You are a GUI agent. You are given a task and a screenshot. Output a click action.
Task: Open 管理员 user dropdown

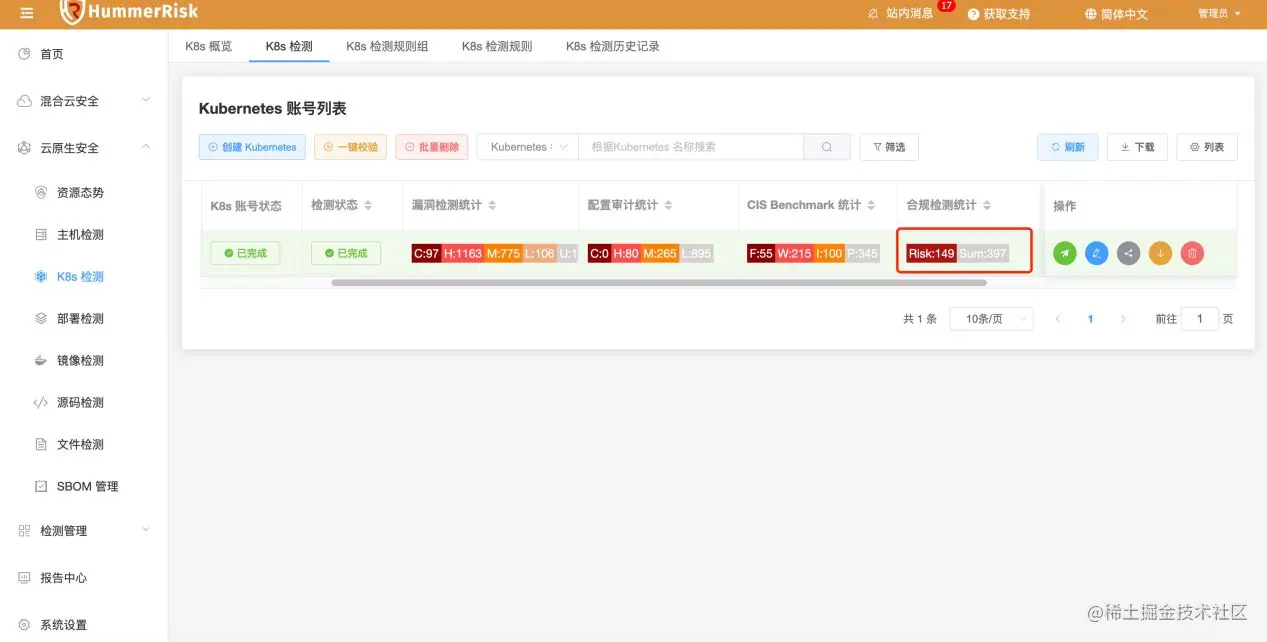click(1219, 14)
